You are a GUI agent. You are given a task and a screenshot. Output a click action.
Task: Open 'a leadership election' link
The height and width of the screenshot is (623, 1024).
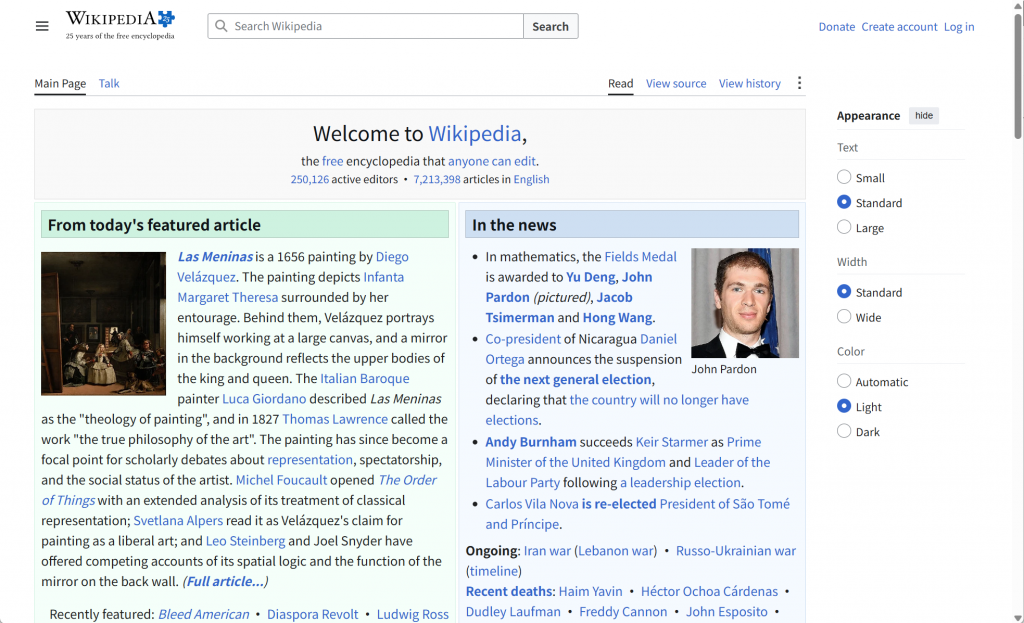[x=680, y=483]
